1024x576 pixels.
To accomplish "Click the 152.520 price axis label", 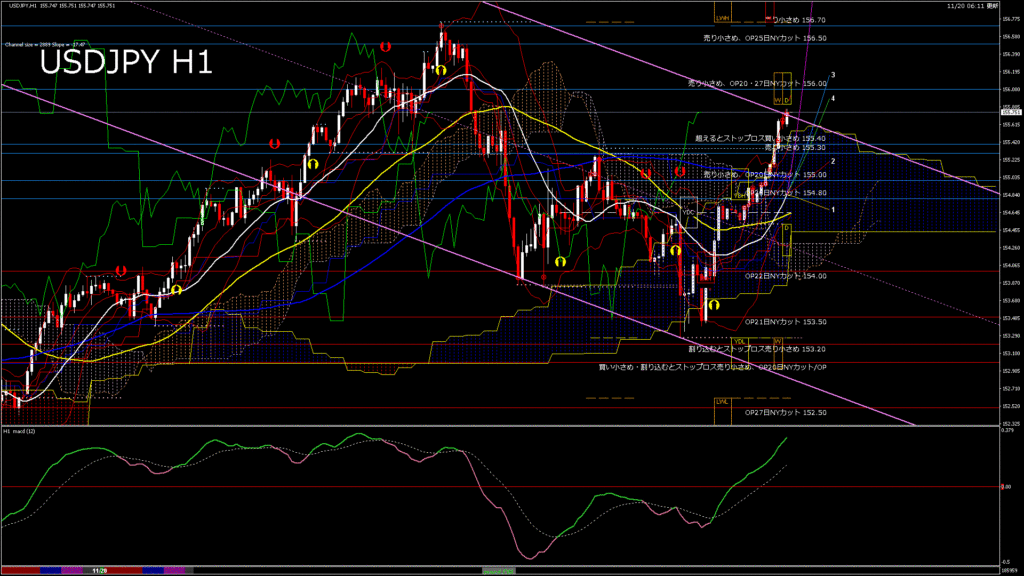I will [x=1010, y=406].
